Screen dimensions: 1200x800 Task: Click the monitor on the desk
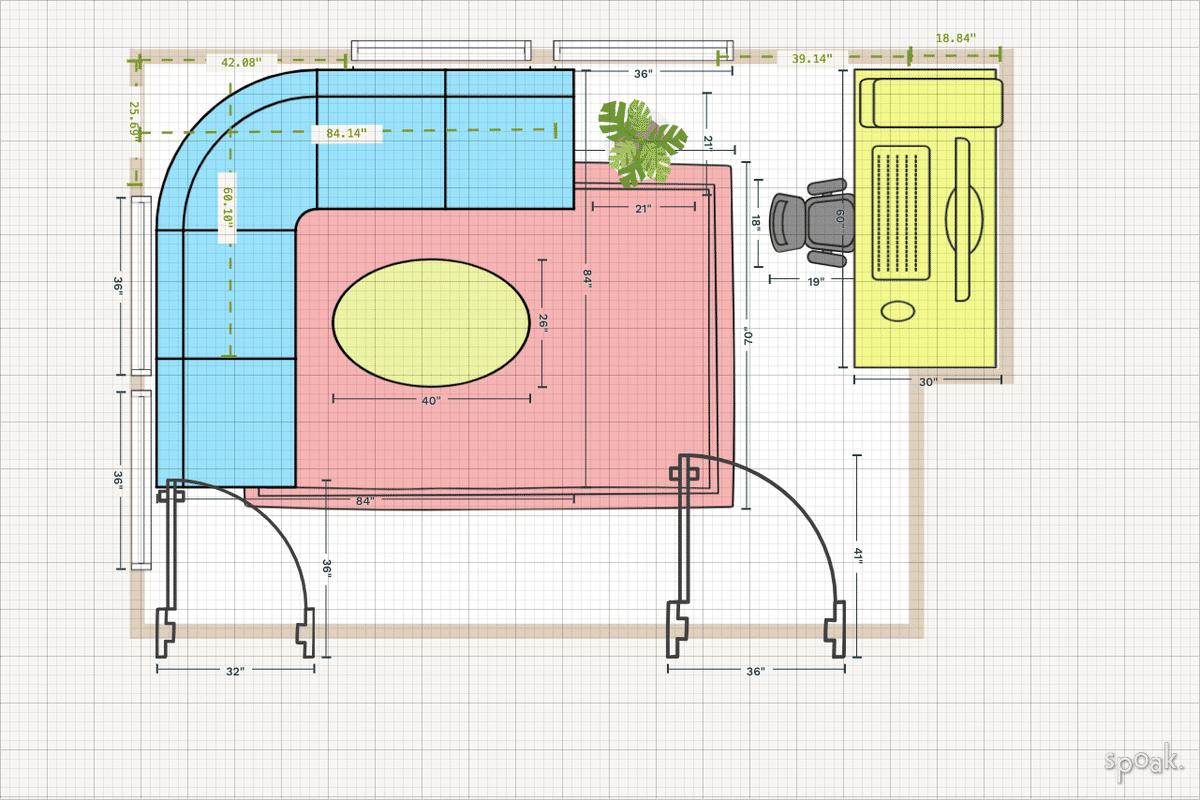[x=964, y=220]
